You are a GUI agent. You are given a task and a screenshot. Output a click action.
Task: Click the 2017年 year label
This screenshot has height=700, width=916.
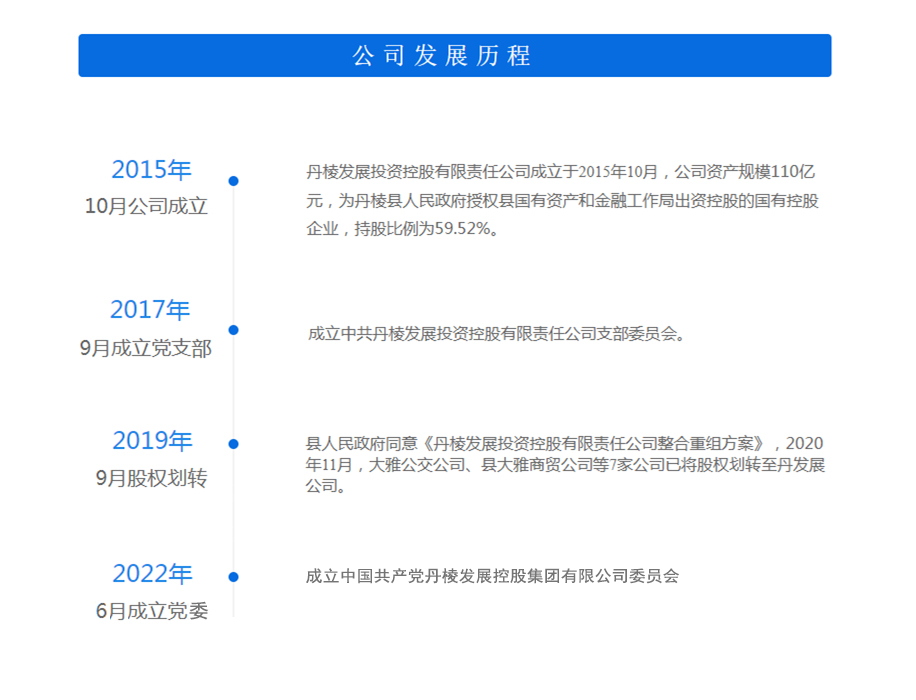click(150, 310)
